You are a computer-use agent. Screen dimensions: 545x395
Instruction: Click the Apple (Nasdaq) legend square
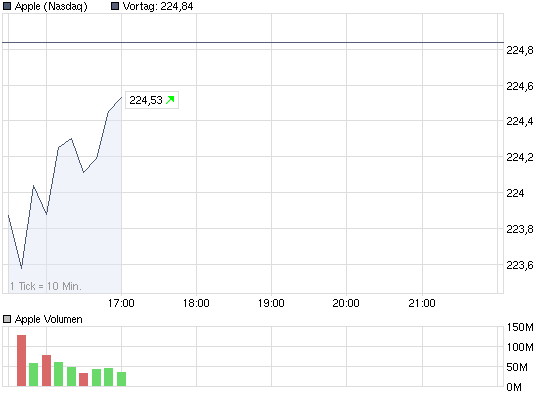[x=7, y=6]
